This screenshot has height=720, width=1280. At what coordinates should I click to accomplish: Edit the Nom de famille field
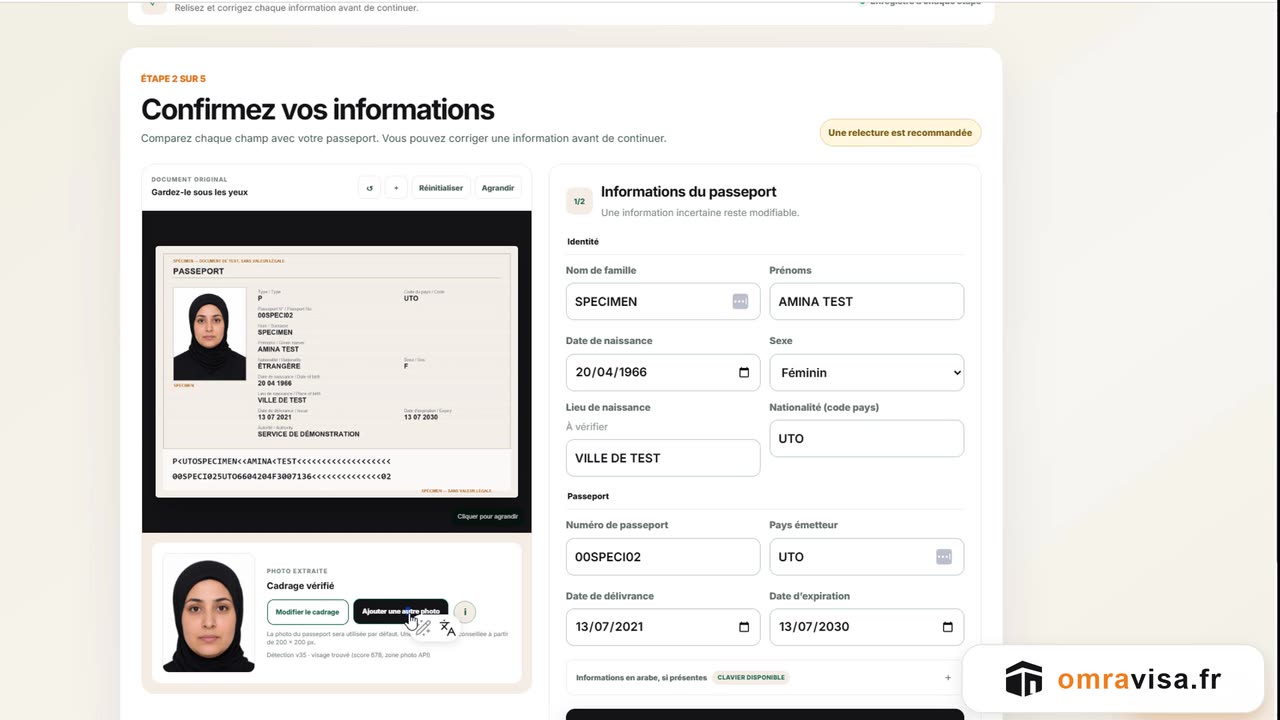click(x=663, y=301)
